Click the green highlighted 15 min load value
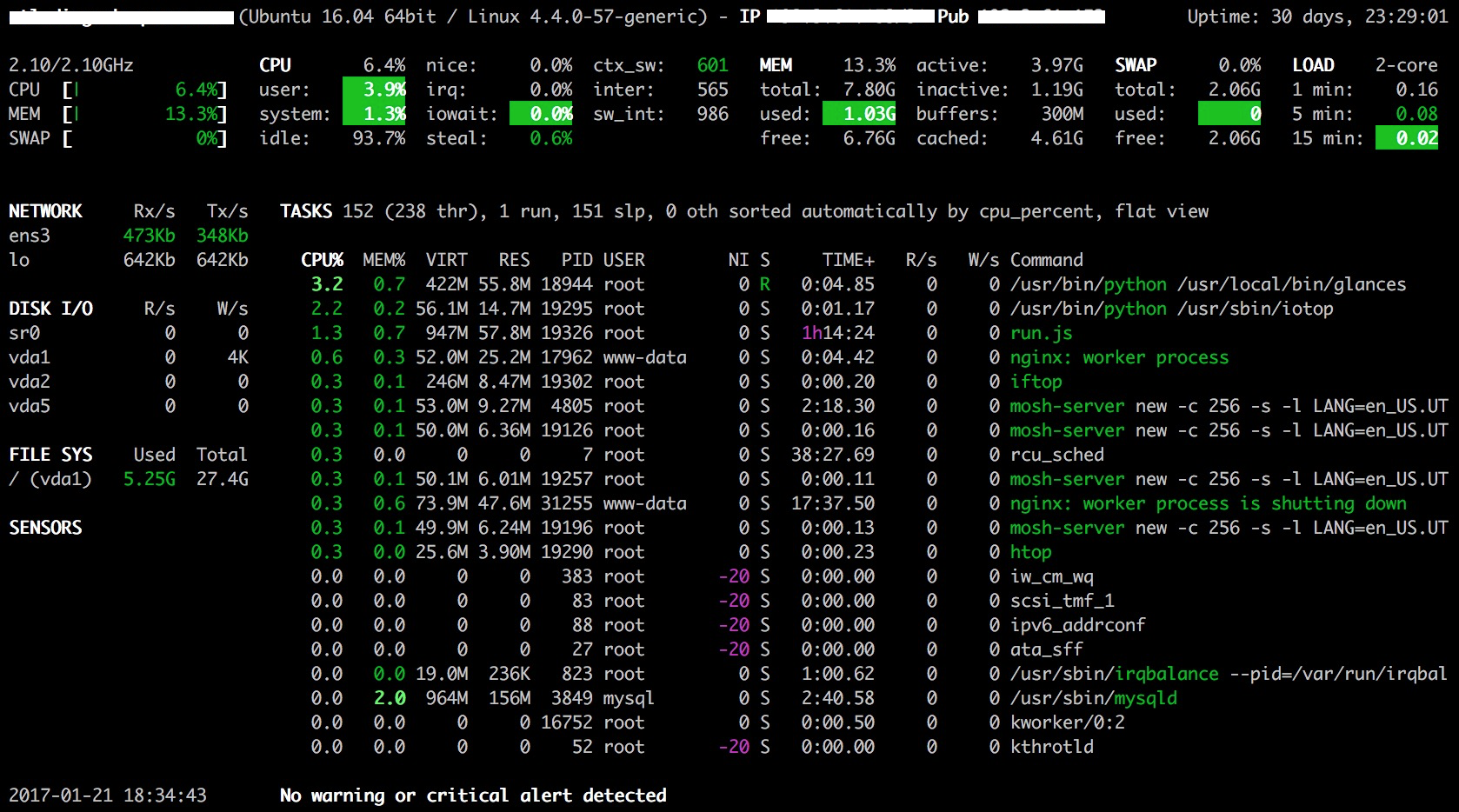This screenshot has width=1459, height=812. tap(1407, 138)
